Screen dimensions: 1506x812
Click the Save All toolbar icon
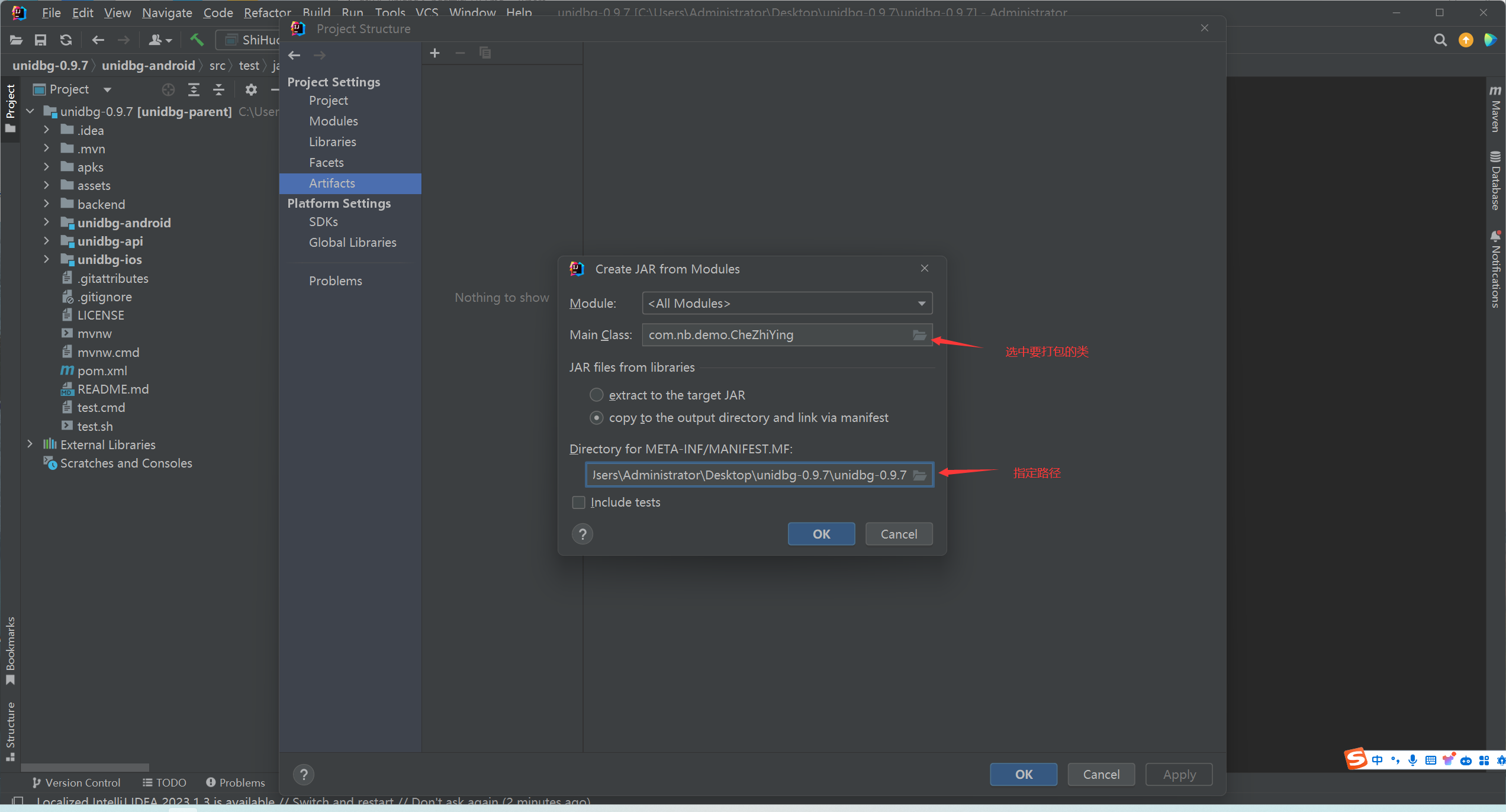pyautogui.click(x=40, y=40)
